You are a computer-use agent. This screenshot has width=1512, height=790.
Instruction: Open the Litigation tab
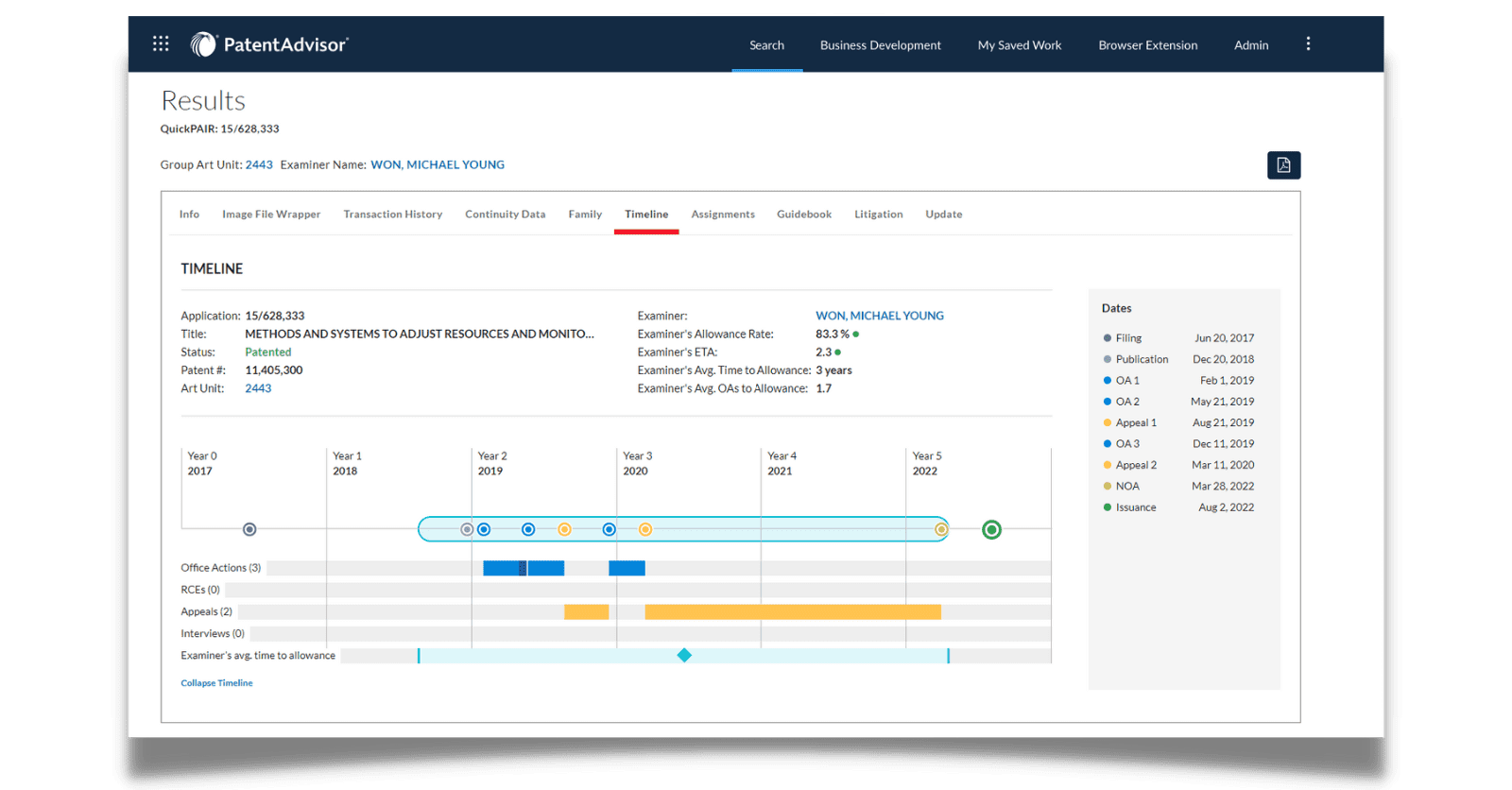click(878, 215)
